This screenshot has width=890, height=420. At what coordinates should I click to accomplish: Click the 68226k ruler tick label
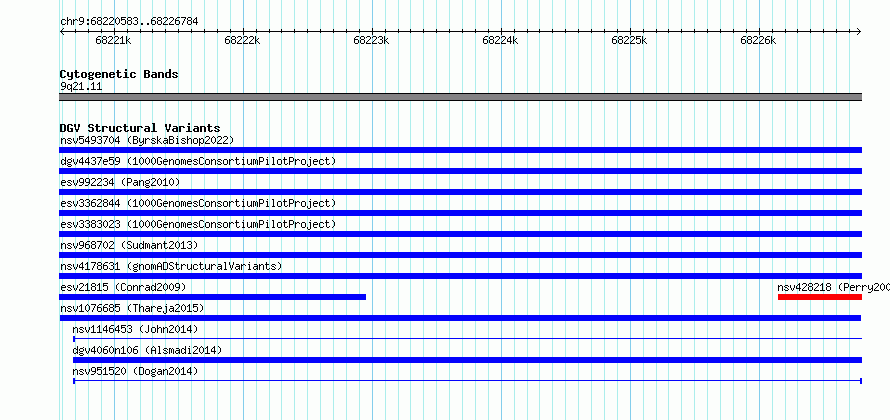[759, 40]
